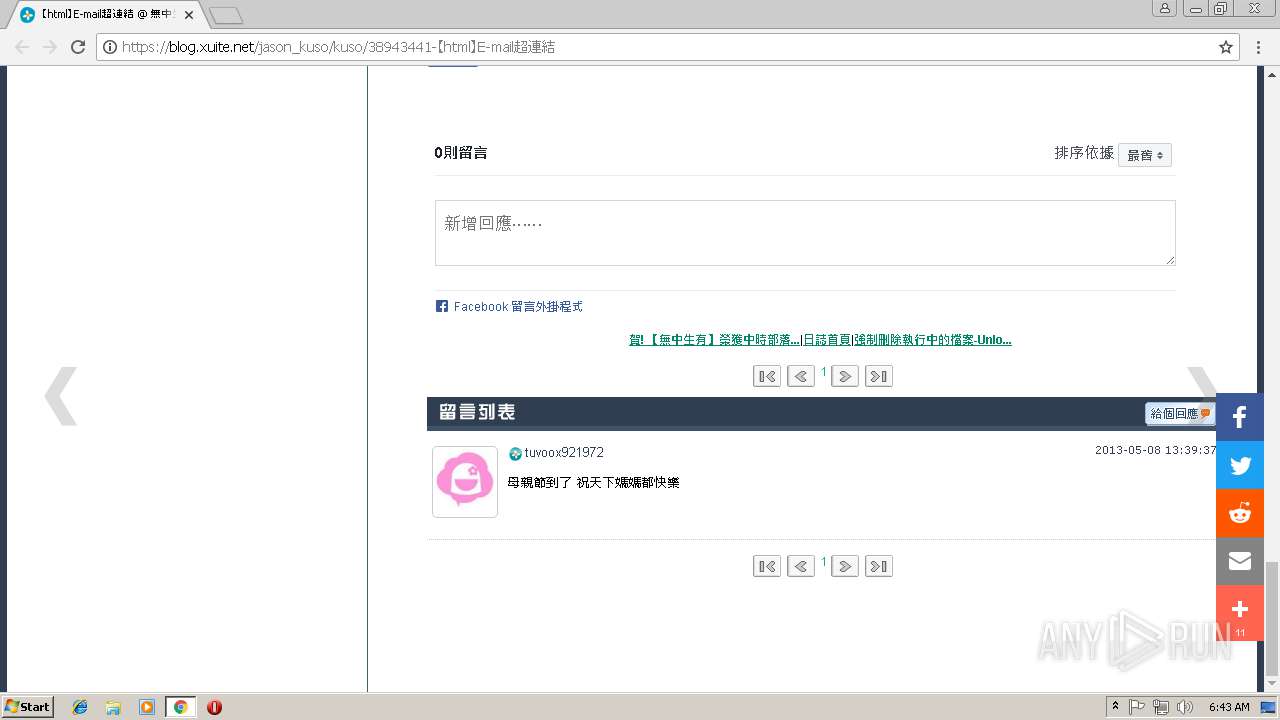Jump to last page in lower pager
This screenshot has width=1280, height=720.
879,566
